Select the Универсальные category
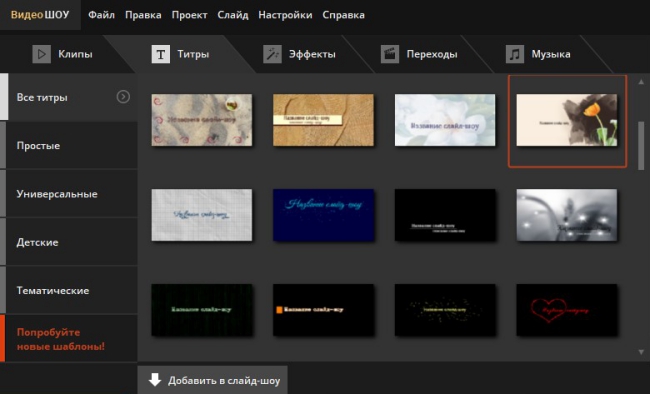The height and width of the screenshot is (394, 650). [69, 194]
